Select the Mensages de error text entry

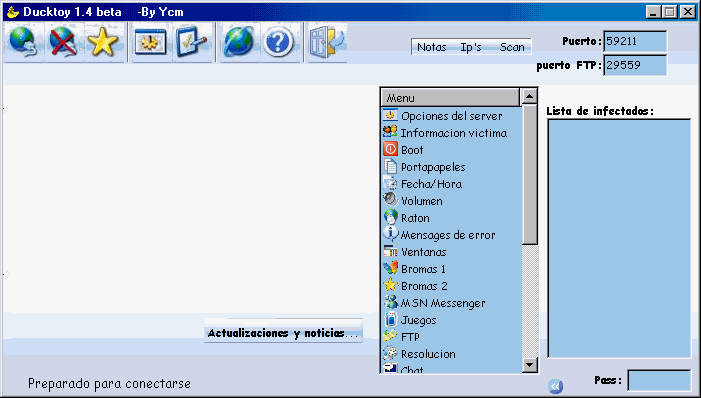[448, 235]
